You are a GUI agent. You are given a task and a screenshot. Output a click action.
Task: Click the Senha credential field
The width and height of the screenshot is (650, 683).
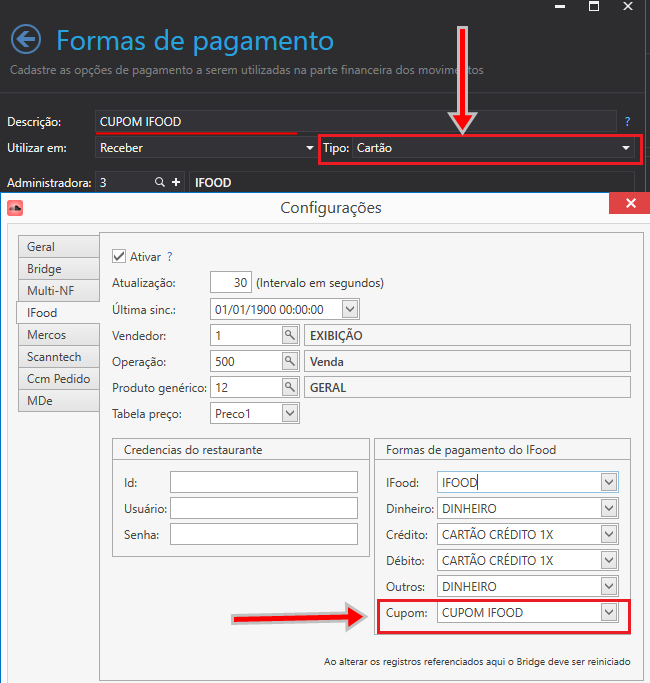(264, 534)
